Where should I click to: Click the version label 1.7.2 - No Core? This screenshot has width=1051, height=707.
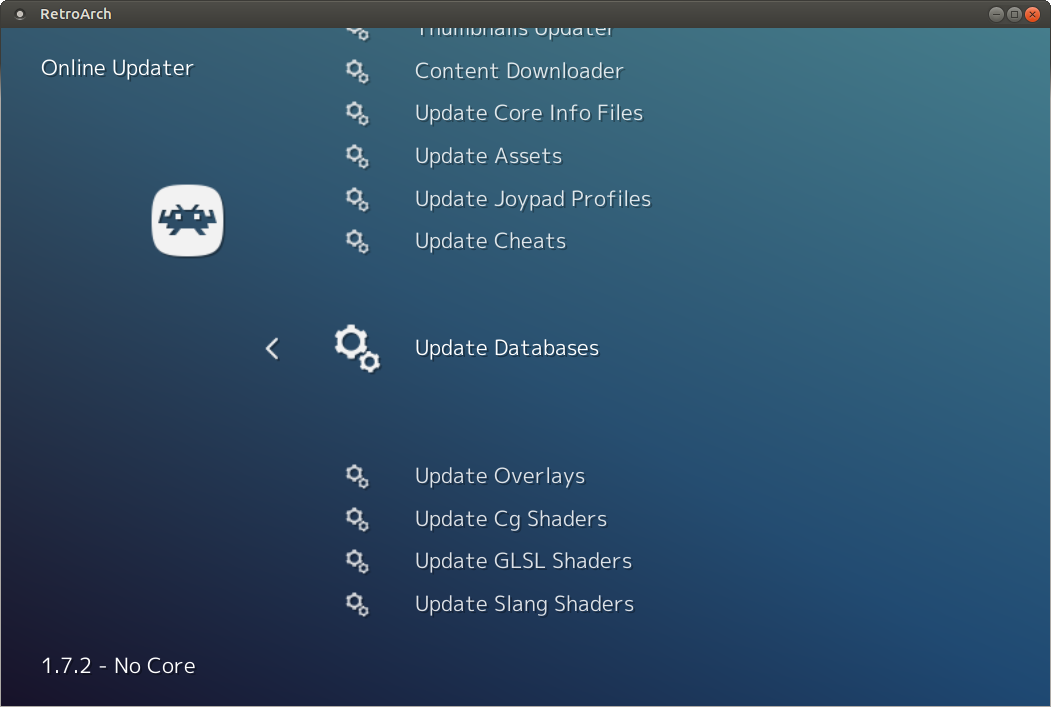pyautogui.click(x=117, y=665)
